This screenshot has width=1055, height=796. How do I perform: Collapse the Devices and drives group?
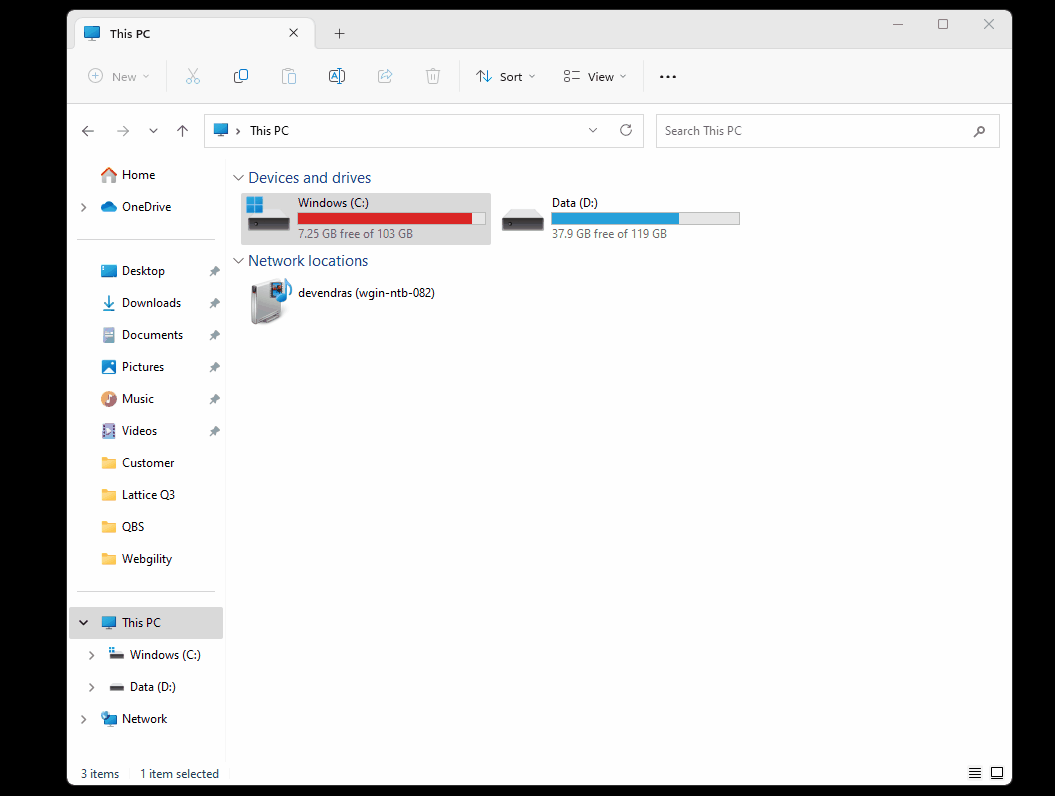[238, 178]
